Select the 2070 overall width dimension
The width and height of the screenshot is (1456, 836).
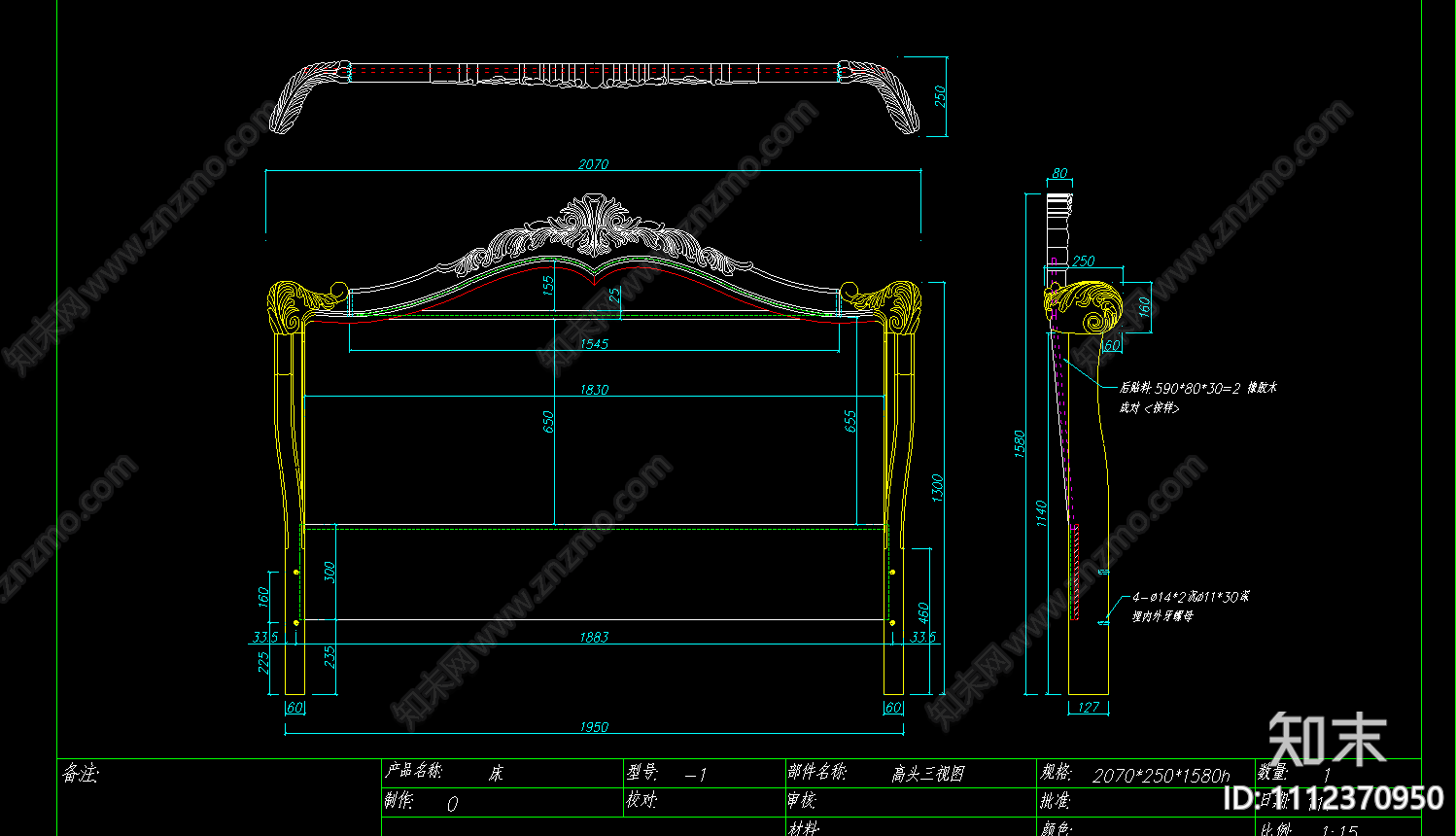point(593,164)
